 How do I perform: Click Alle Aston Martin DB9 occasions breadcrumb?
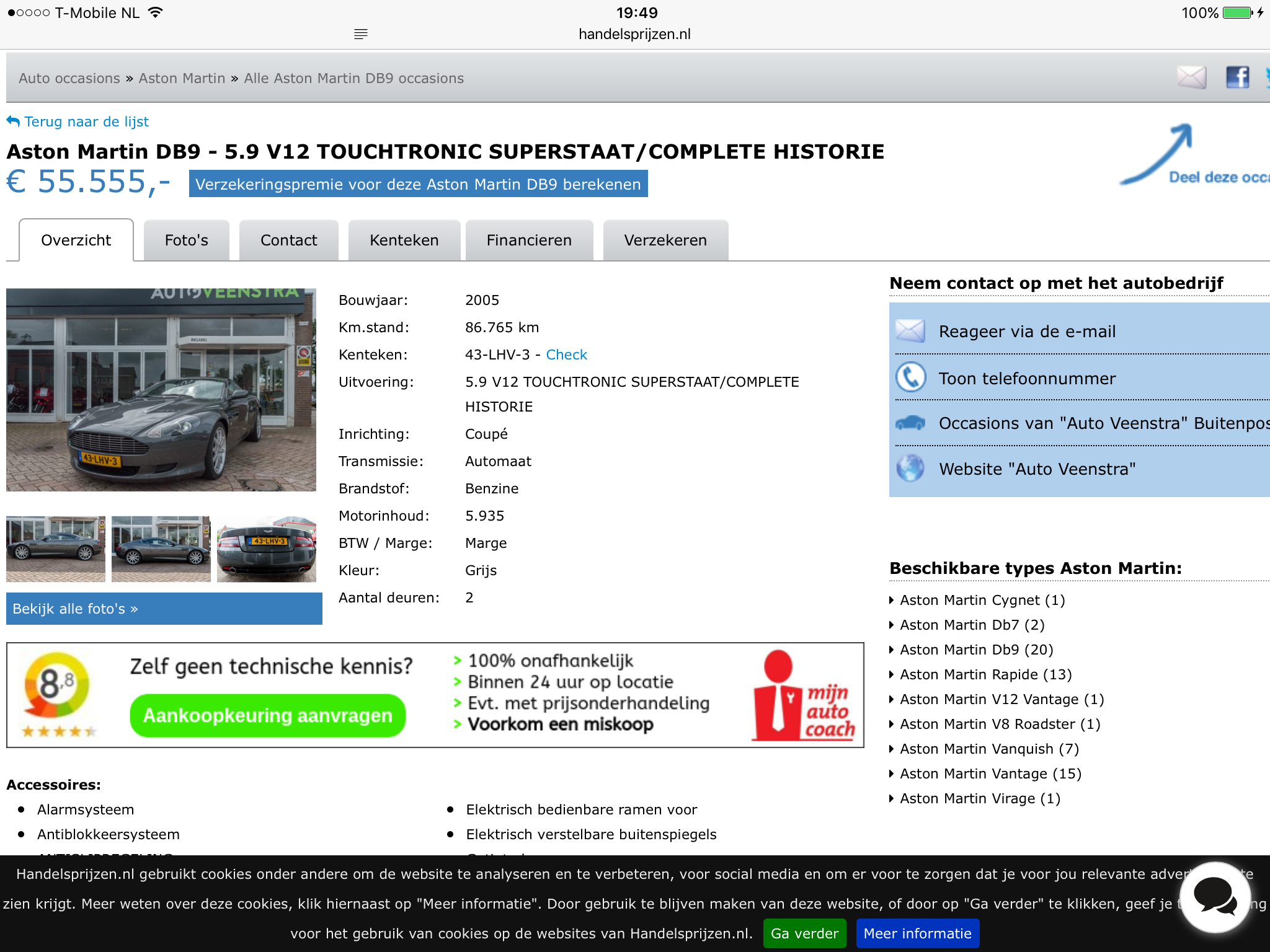point(354,78)
